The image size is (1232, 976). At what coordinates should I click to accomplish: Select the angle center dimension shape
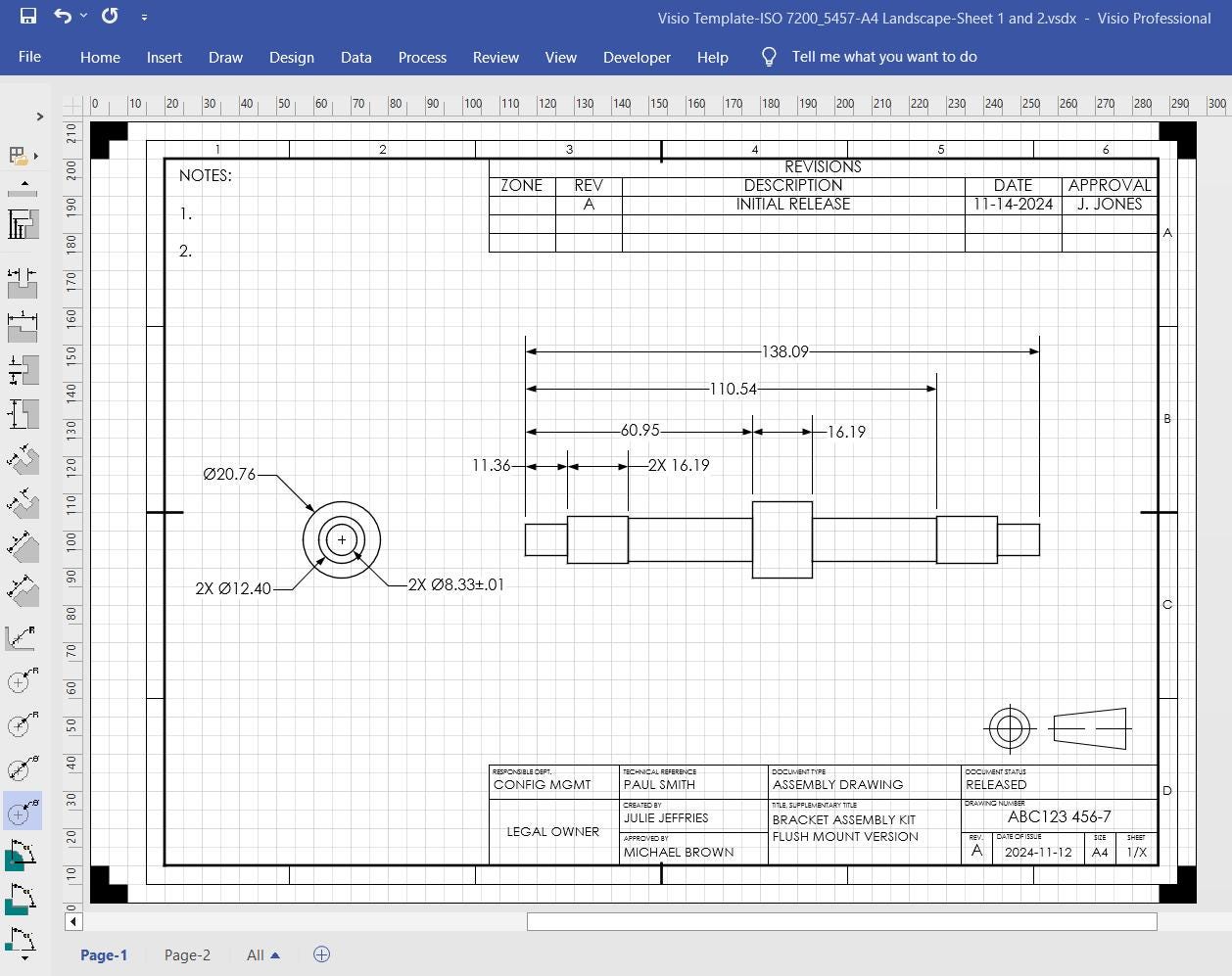click(x=23, y=856)
